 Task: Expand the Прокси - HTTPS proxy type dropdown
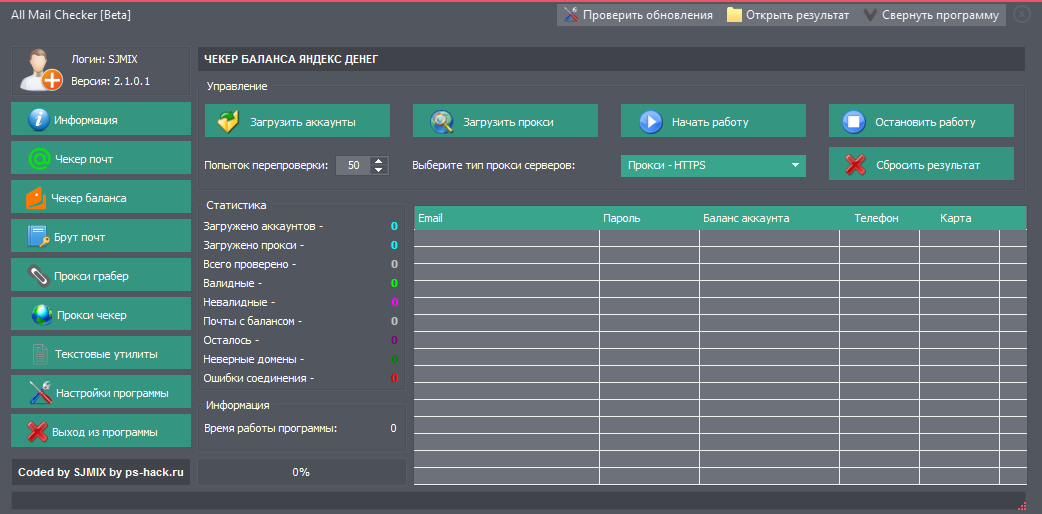pos(795,166)
